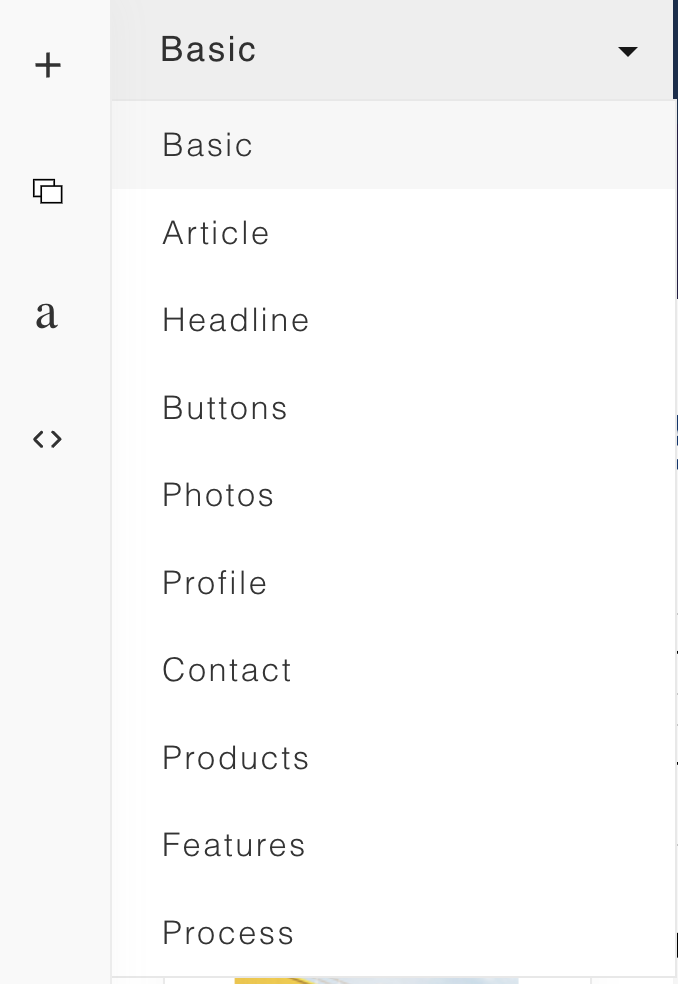Pick the Headline category
This screenshot has height=984, width=678.
[x=235, y=320]
